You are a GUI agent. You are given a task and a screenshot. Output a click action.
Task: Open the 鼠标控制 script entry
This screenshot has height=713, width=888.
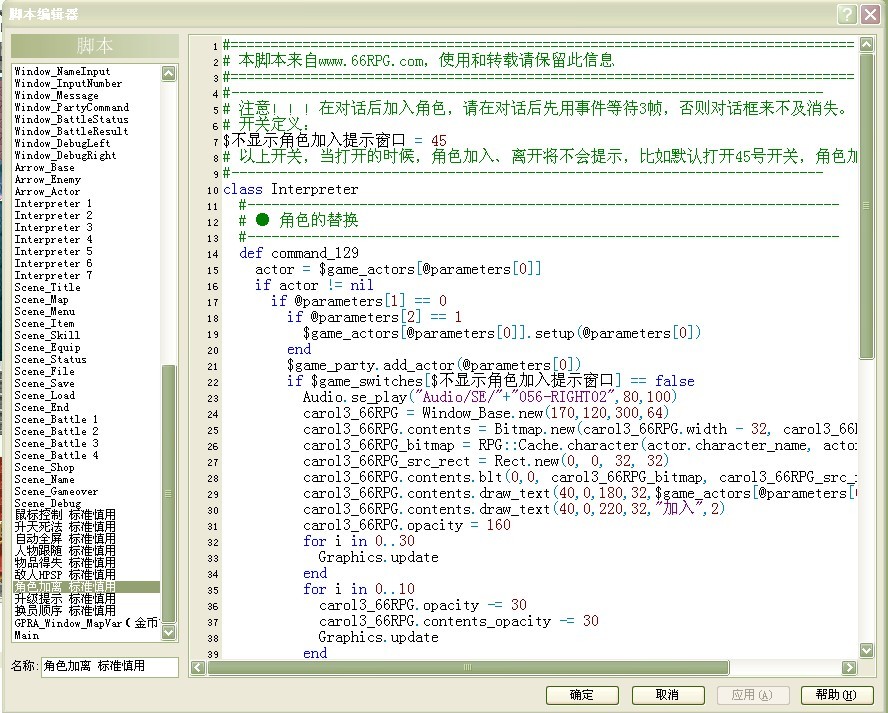(x=65, y=515)
